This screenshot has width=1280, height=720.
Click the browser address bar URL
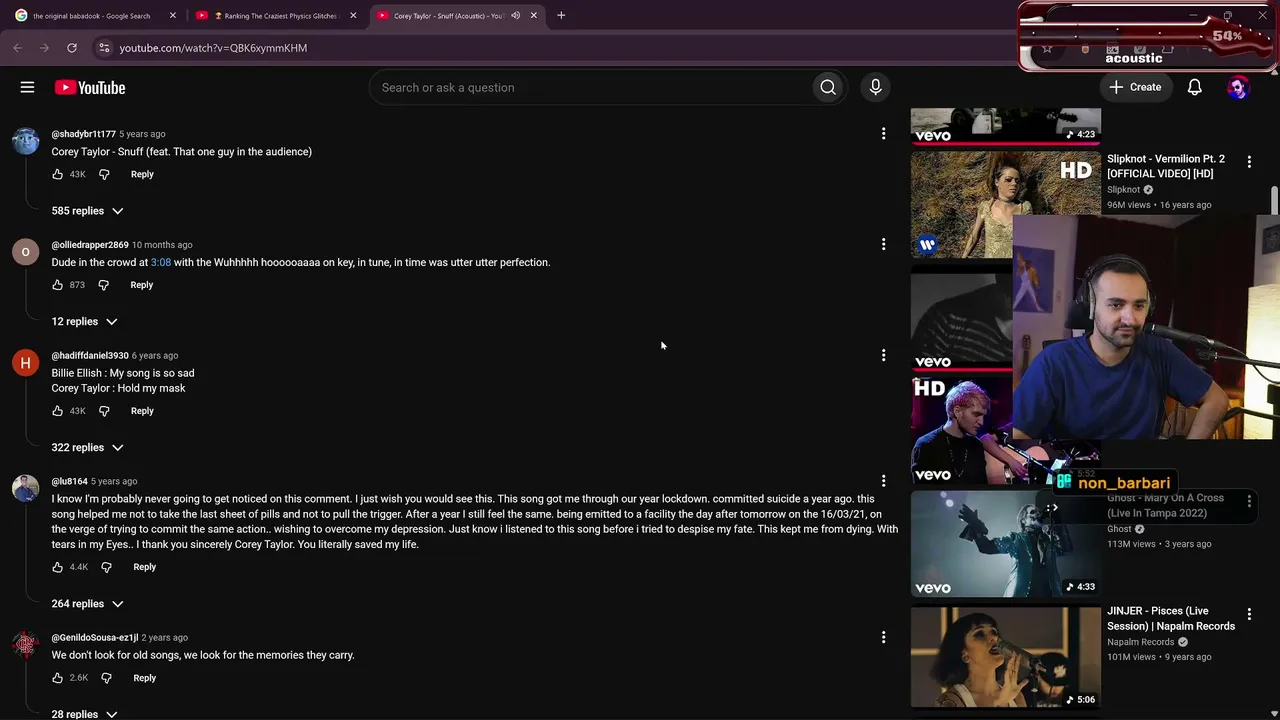click(213, 48)
